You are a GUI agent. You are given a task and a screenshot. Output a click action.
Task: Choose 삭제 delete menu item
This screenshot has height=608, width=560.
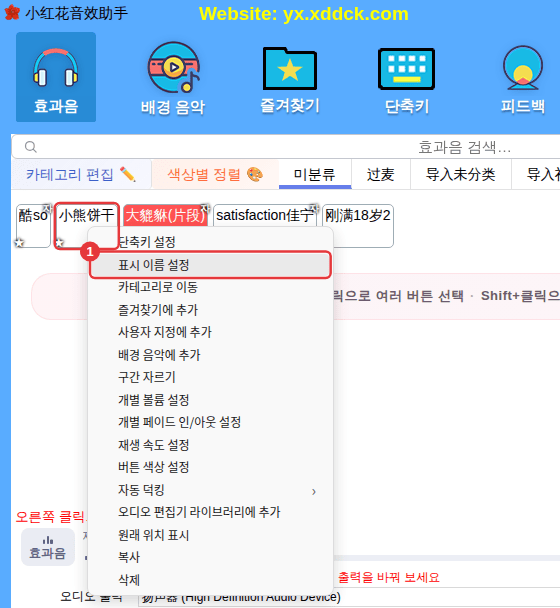pos(210,580)
